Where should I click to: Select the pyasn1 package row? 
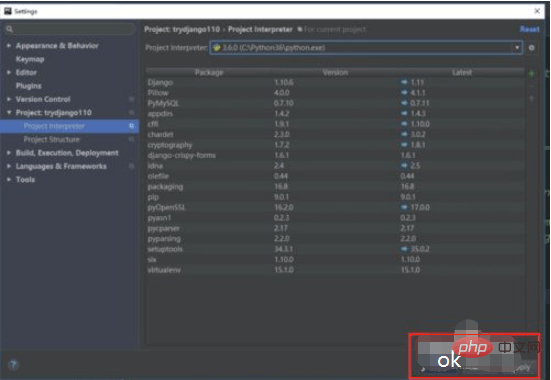pos(335,218)
